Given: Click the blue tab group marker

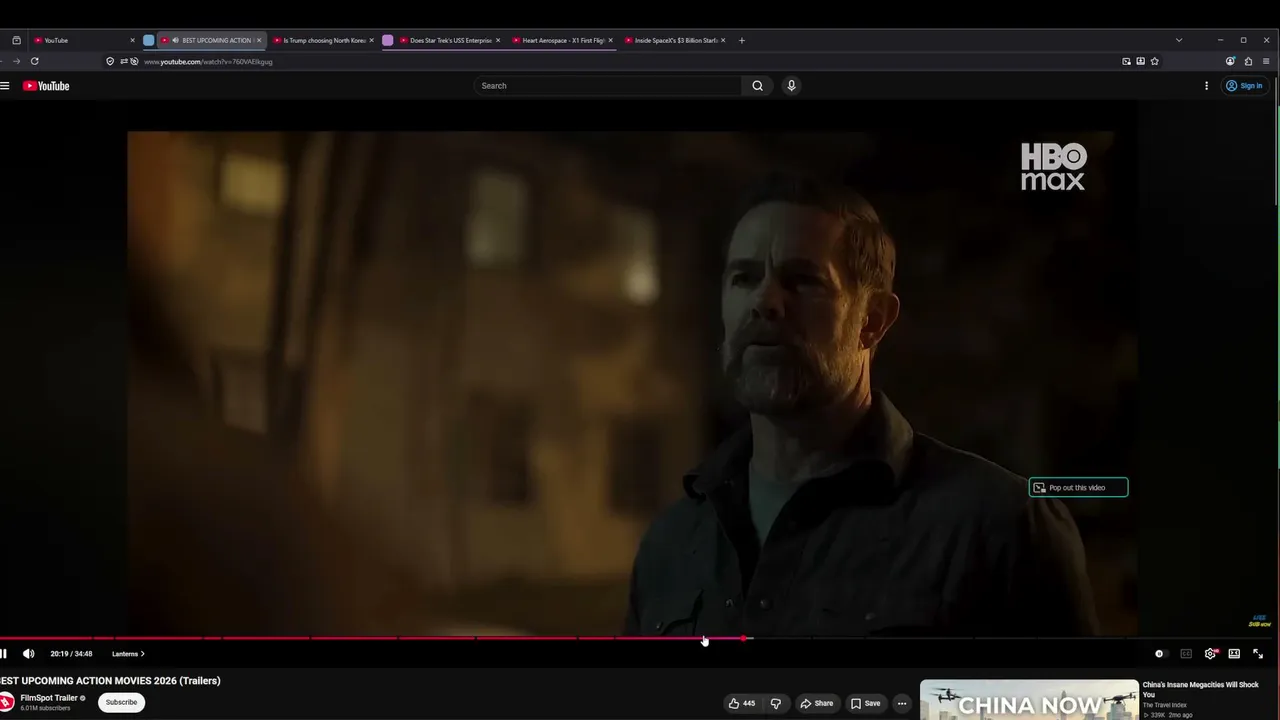Looking at the screenshot, I should pos(148,40).
